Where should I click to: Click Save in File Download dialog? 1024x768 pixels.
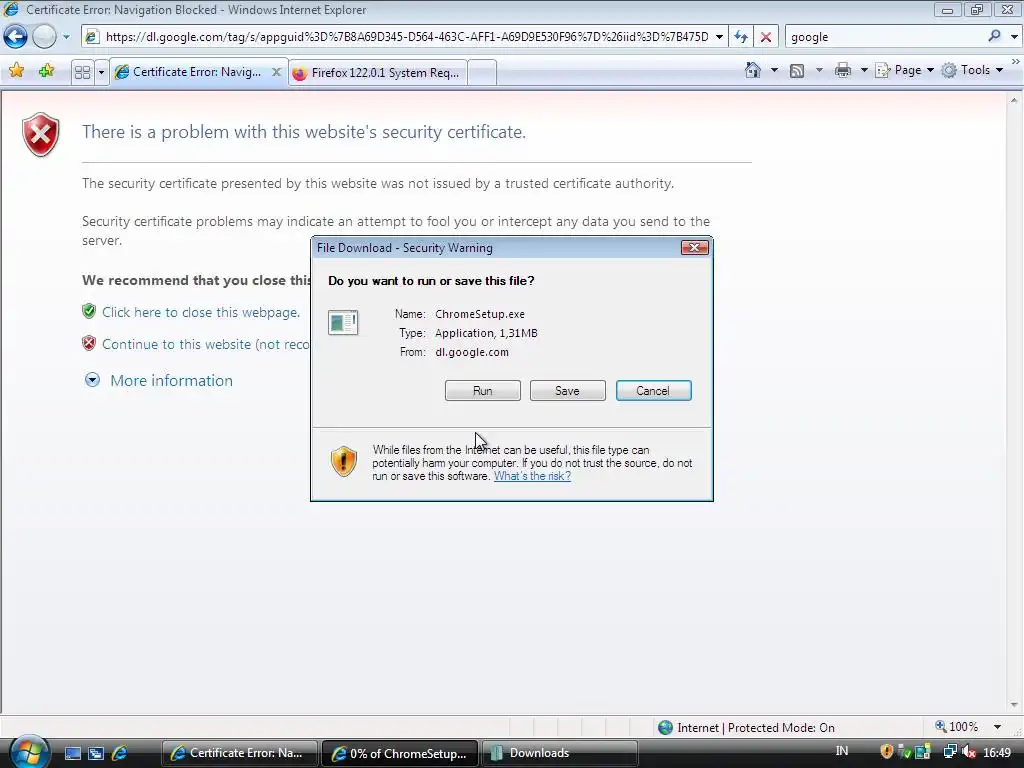568,391
